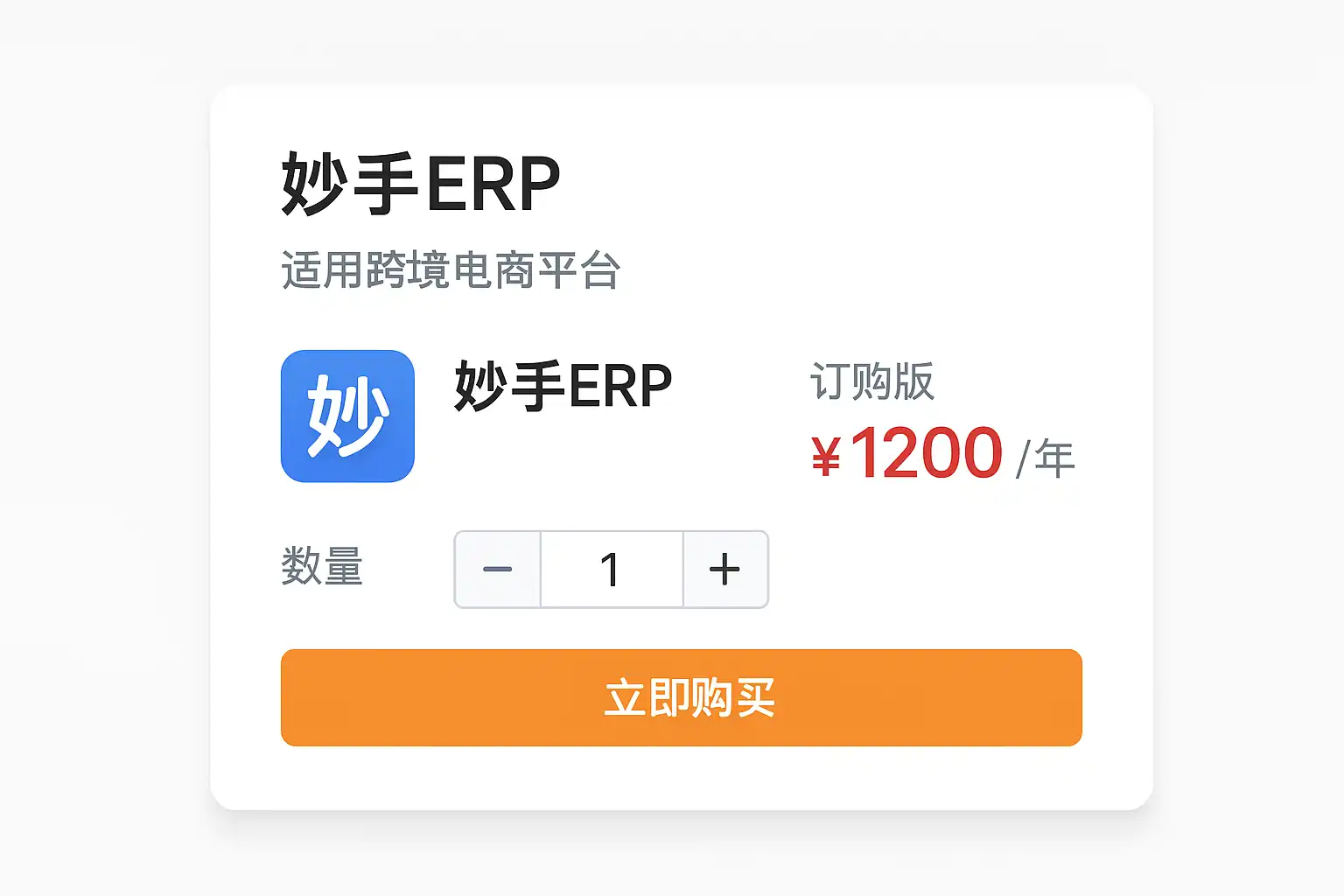
Task: Increase quantity with the plus button
Action: 725,570
